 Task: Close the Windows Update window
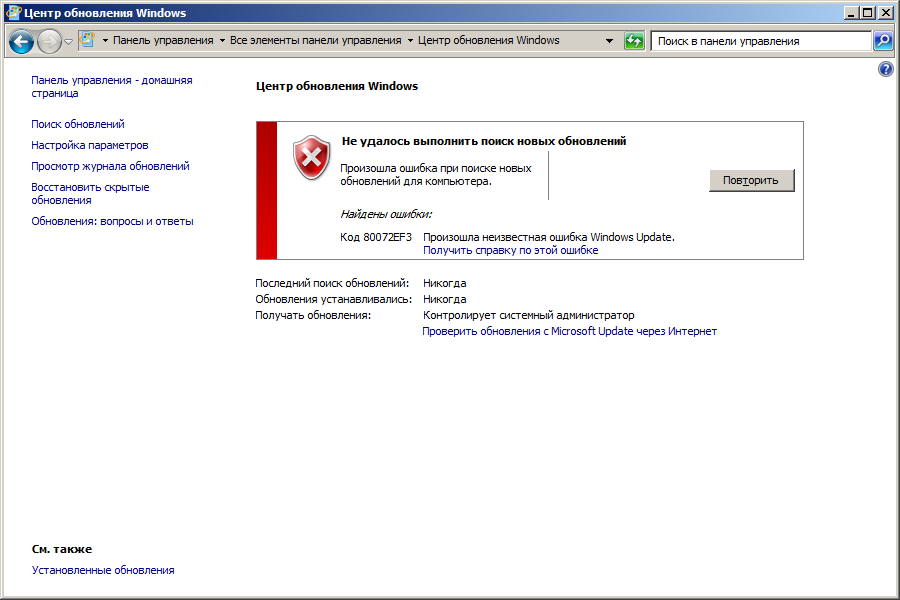pos(886,12)
